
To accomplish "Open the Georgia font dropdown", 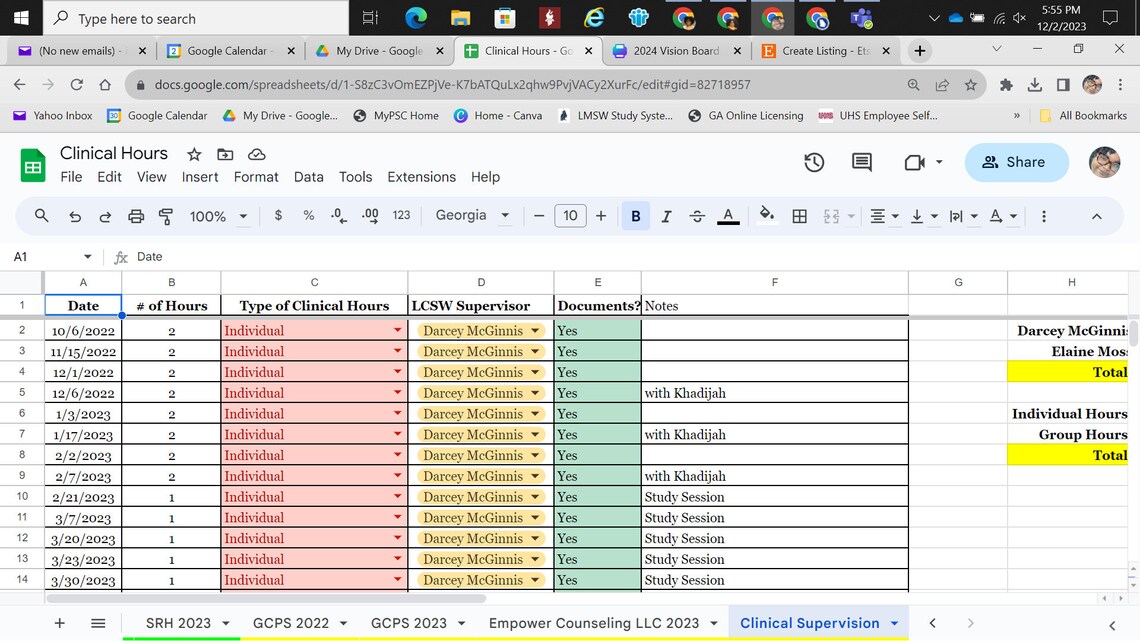I will coord(472,215).
